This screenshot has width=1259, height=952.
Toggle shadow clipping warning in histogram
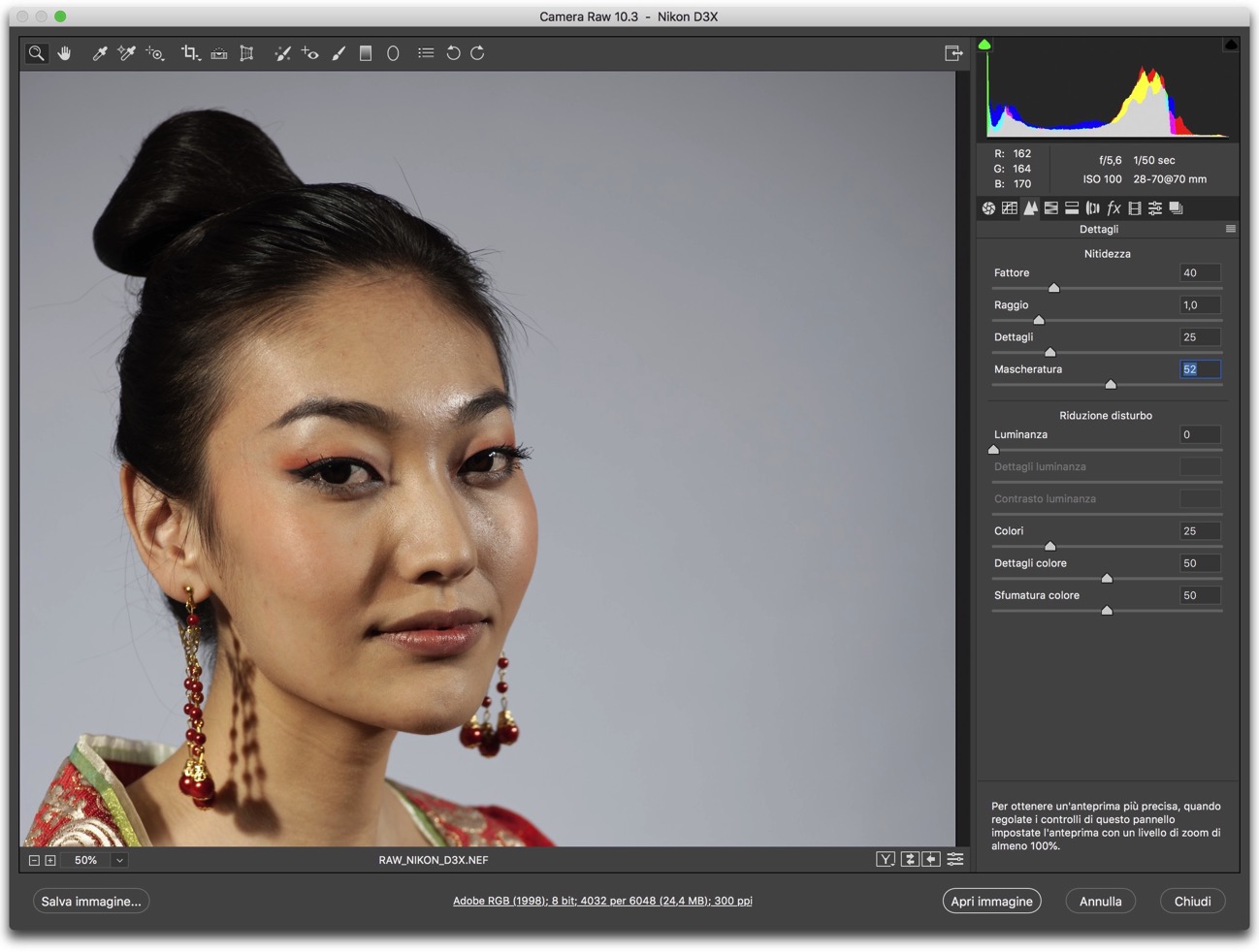[985, 45]
